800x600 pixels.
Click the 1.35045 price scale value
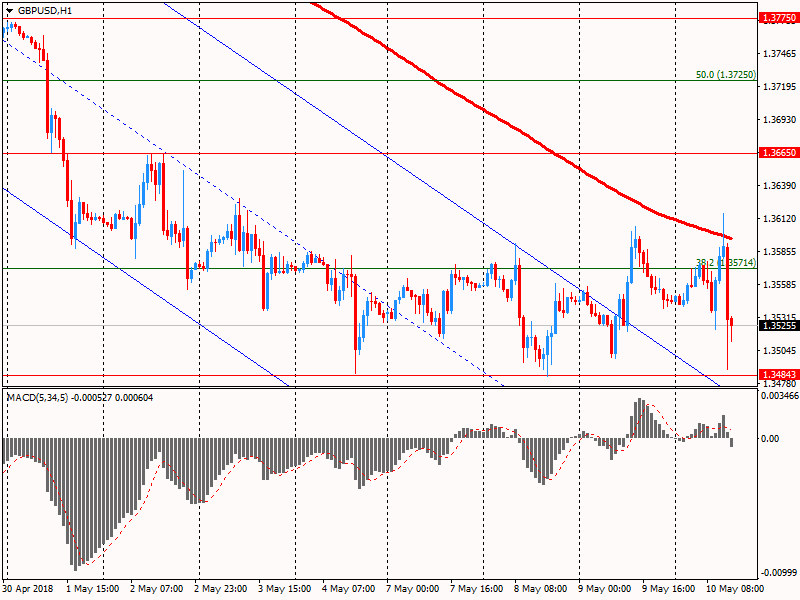(x=779, y=351)
